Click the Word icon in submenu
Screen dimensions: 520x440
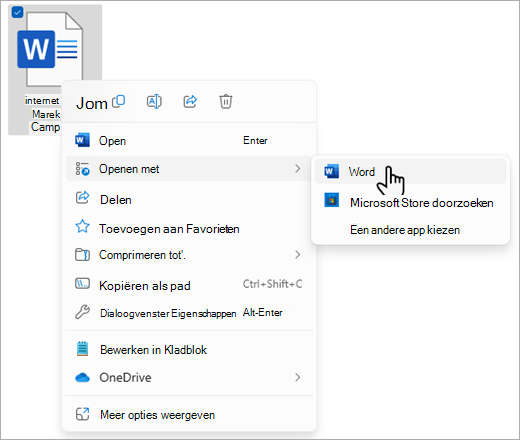331,171
